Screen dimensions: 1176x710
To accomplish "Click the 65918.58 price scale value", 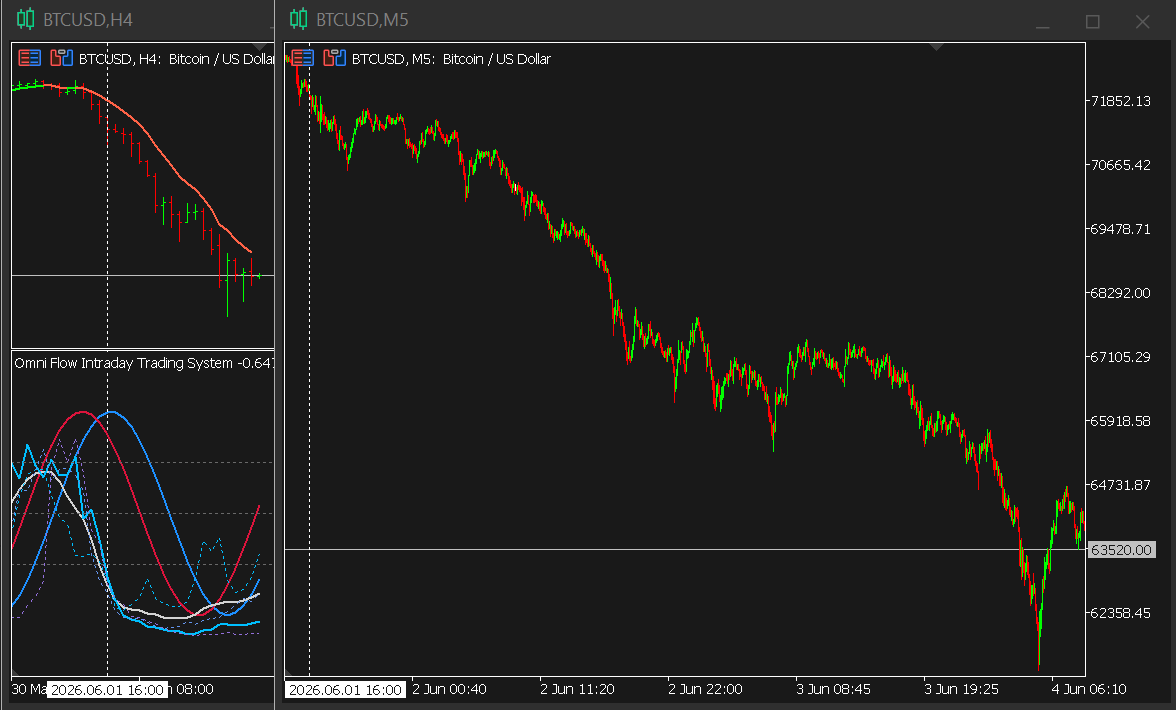I will point(1120,421).
